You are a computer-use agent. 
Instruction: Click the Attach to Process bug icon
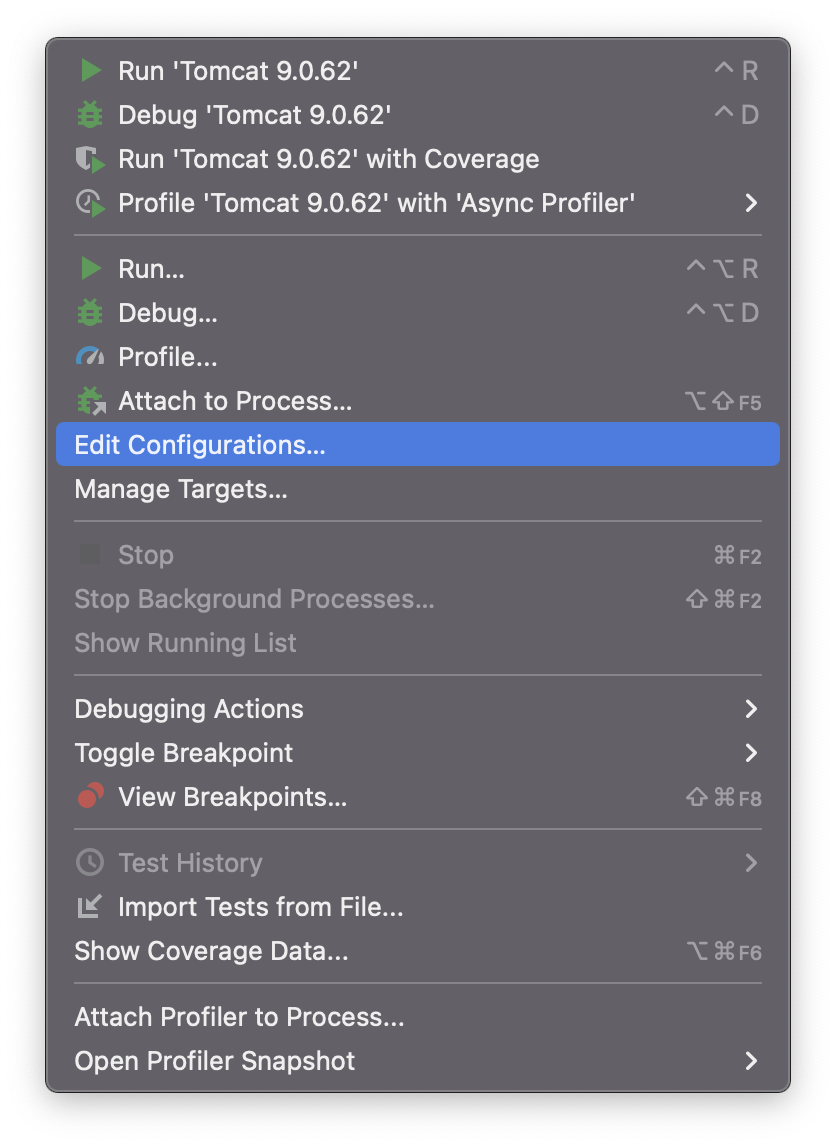(91, 401)
